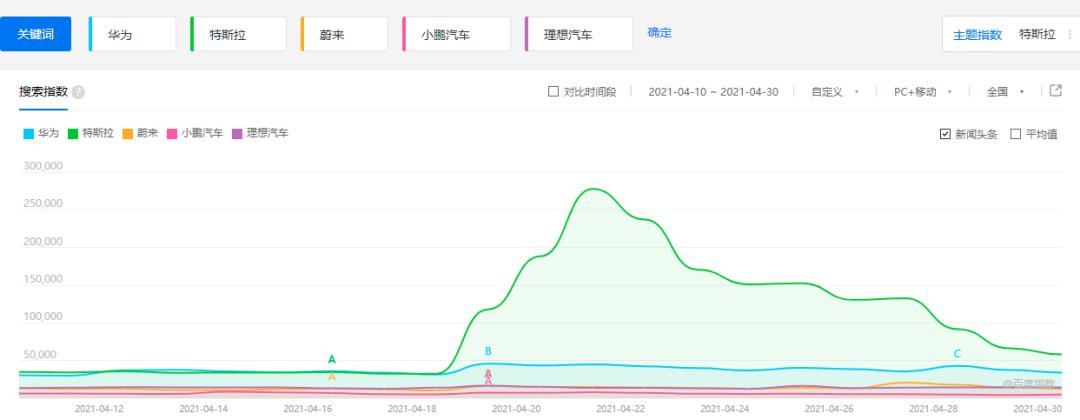
Task: Click the 2021-04-12 axis date label
Action: (98, 408)
